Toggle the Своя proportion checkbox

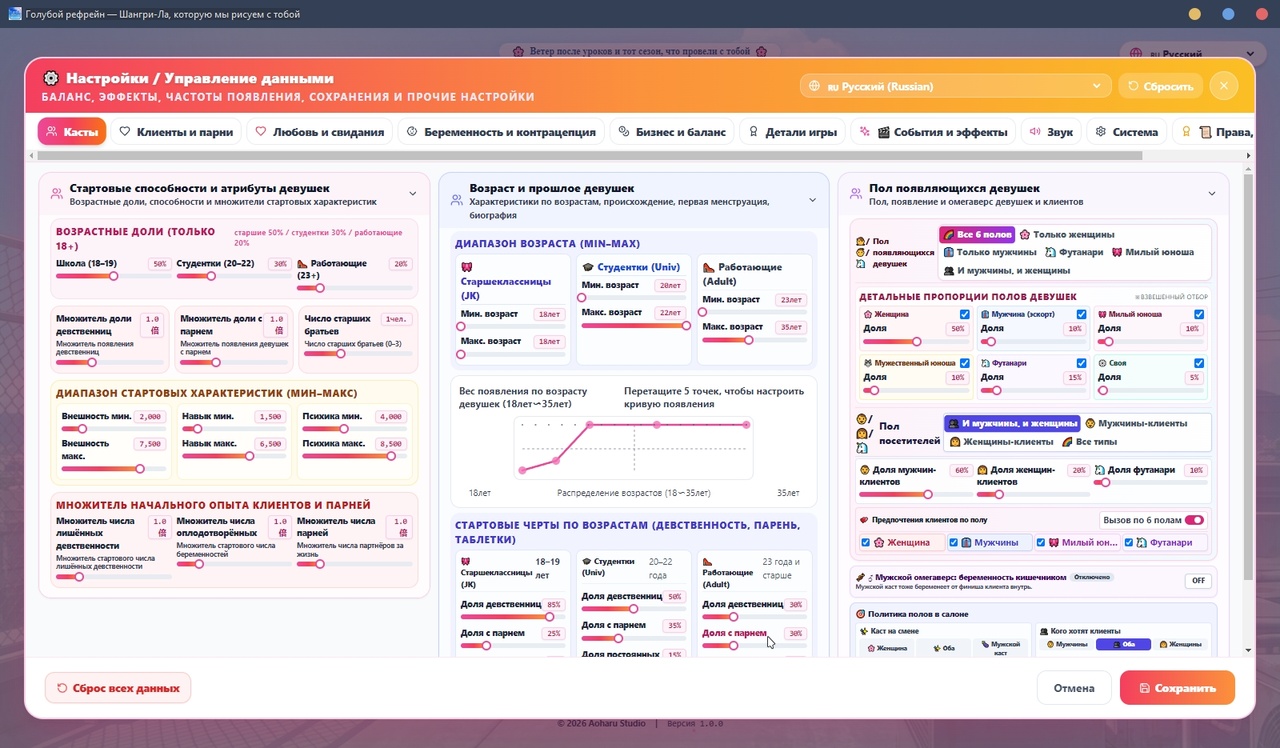1198,363
